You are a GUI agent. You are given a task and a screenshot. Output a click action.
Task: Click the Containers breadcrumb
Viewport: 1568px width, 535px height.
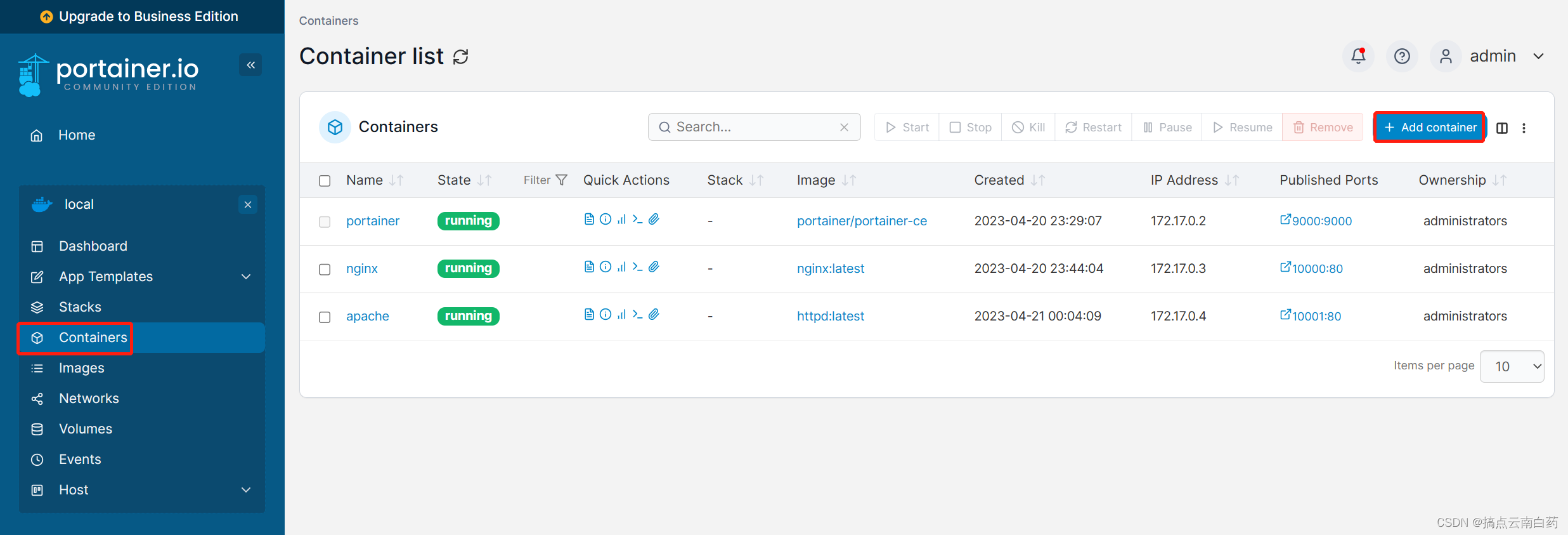pyautogui.click(x=328, y=21)
